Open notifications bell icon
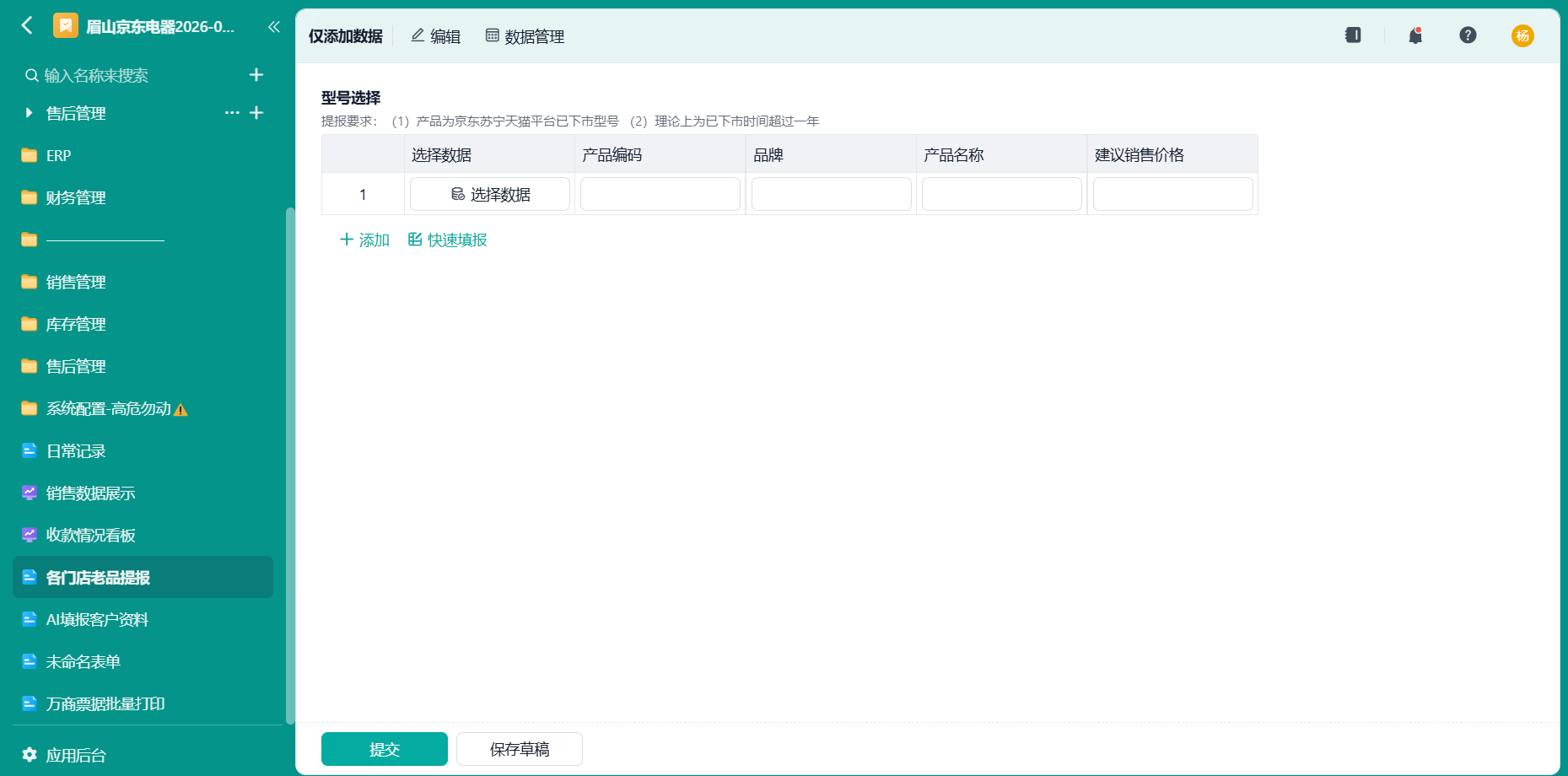The image size is (1568, 776). [x=1415, y=35]
